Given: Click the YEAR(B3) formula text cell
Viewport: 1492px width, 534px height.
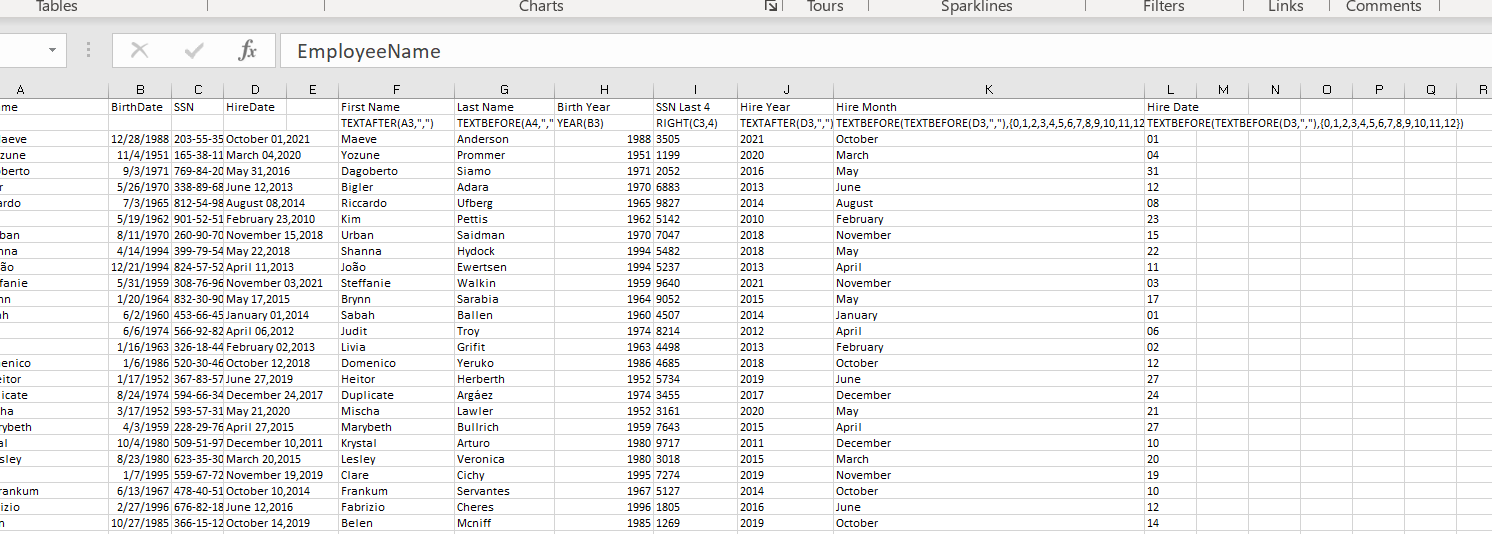Looking at the screenshot, I should [x=605, y=123].
